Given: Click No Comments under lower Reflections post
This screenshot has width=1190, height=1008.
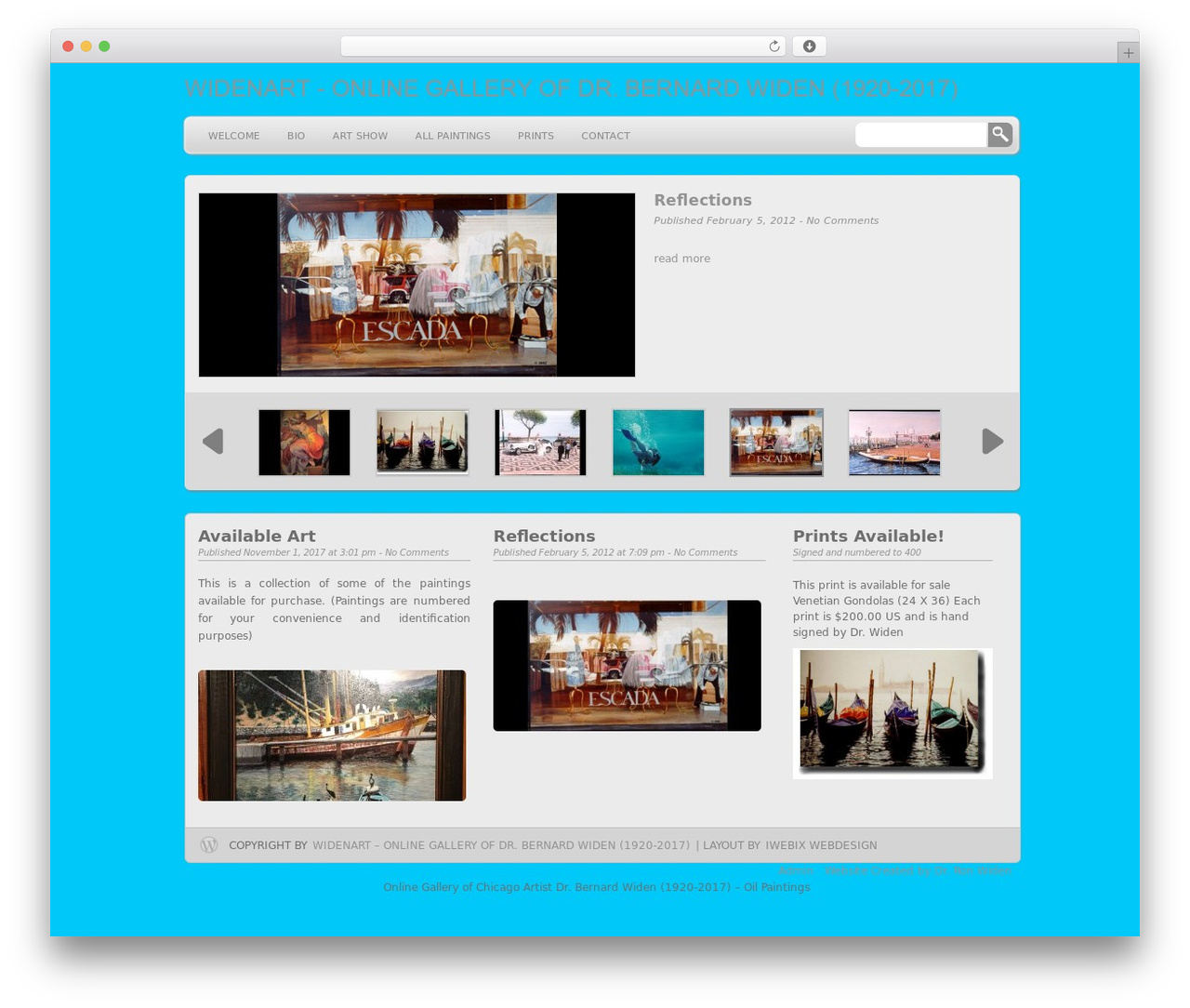Looking at the screenshot, I should [x=705, y=552].
